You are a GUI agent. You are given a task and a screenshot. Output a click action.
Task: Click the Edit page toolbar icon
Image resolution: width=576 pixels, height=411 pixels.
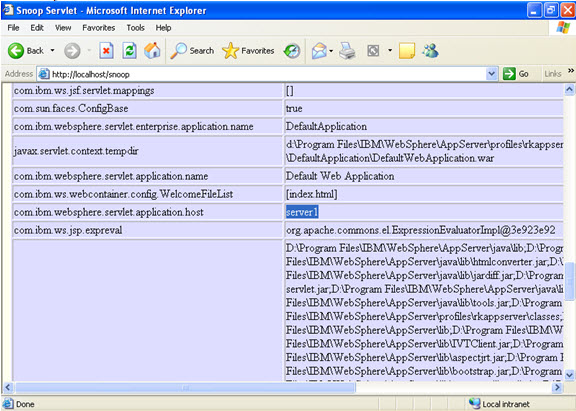(x=373, y=51)
